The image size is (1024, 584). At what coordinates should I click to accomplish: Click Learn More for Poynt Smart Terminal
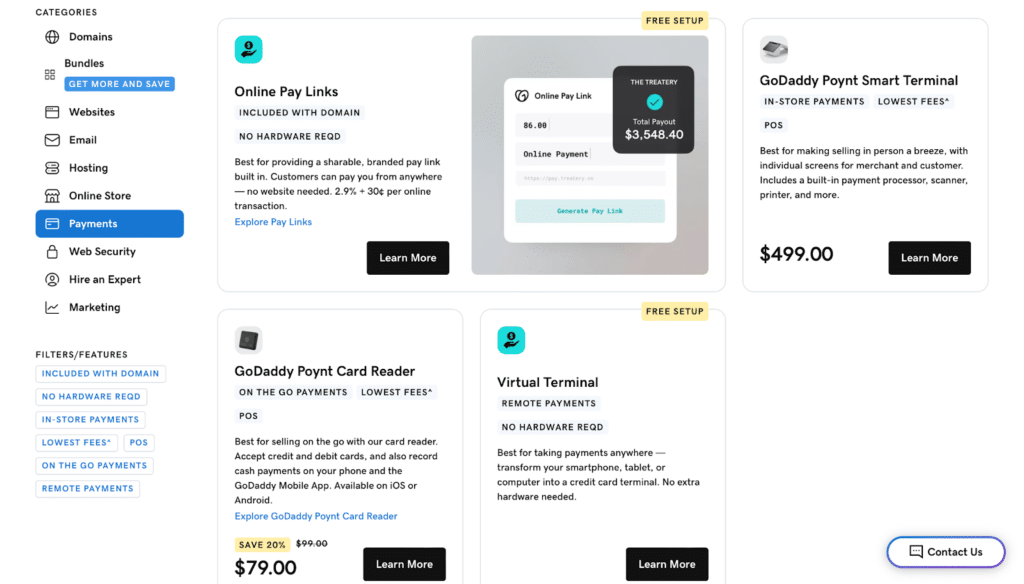coord(929,258)
